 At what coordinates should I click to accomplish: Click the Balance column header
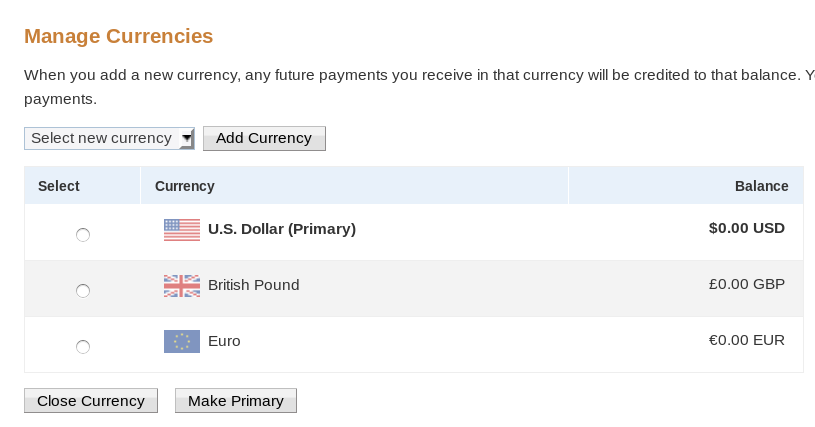[x=761, y=186]
